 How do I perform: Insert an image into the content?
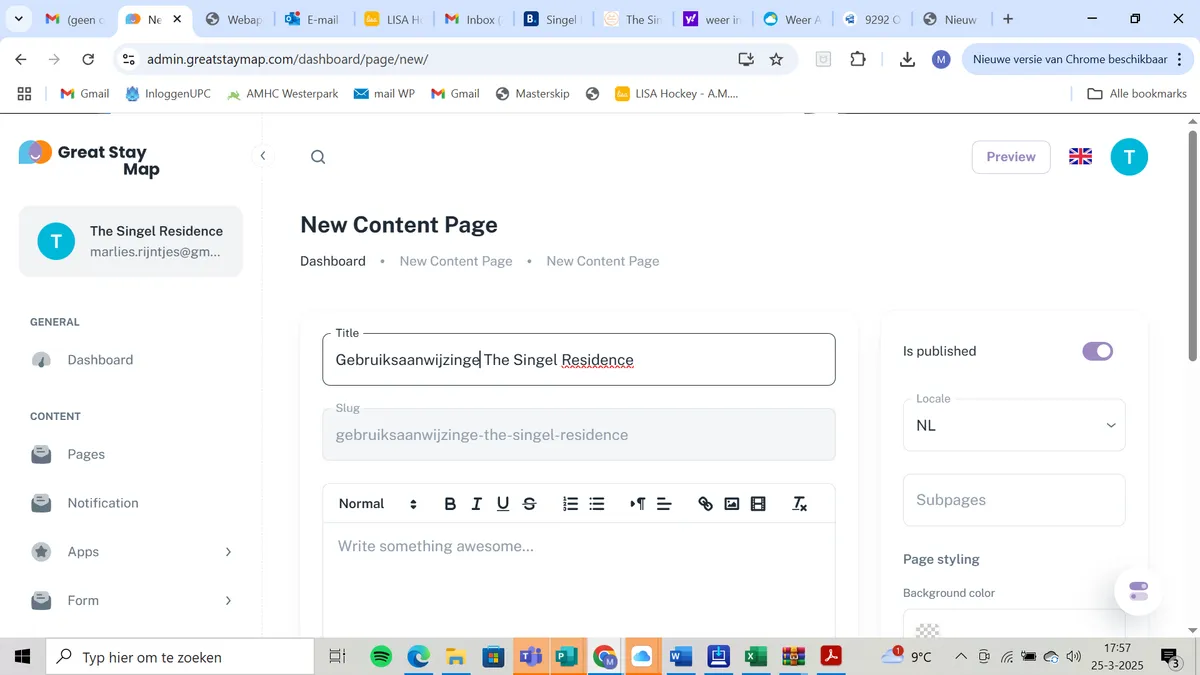(x=732, y=504)
